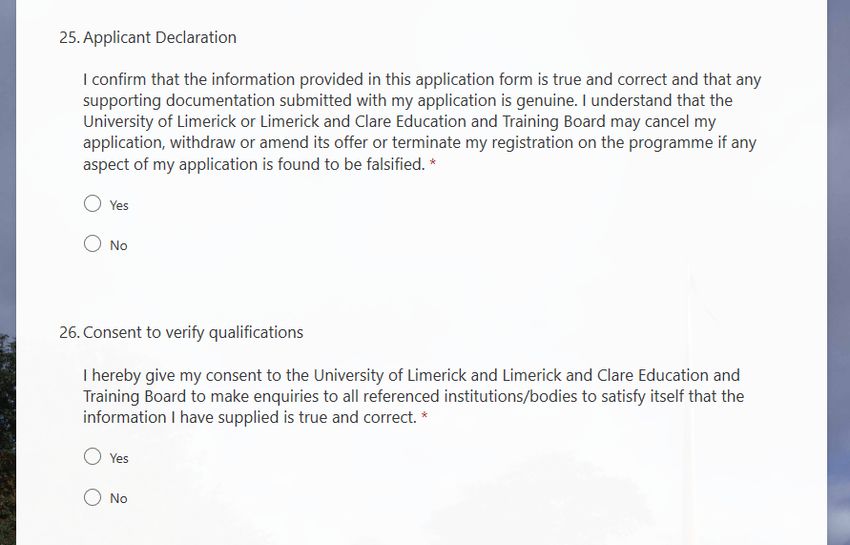
Task: Click the red required asterisk after 'falsified.'
Action: point(433,163)
